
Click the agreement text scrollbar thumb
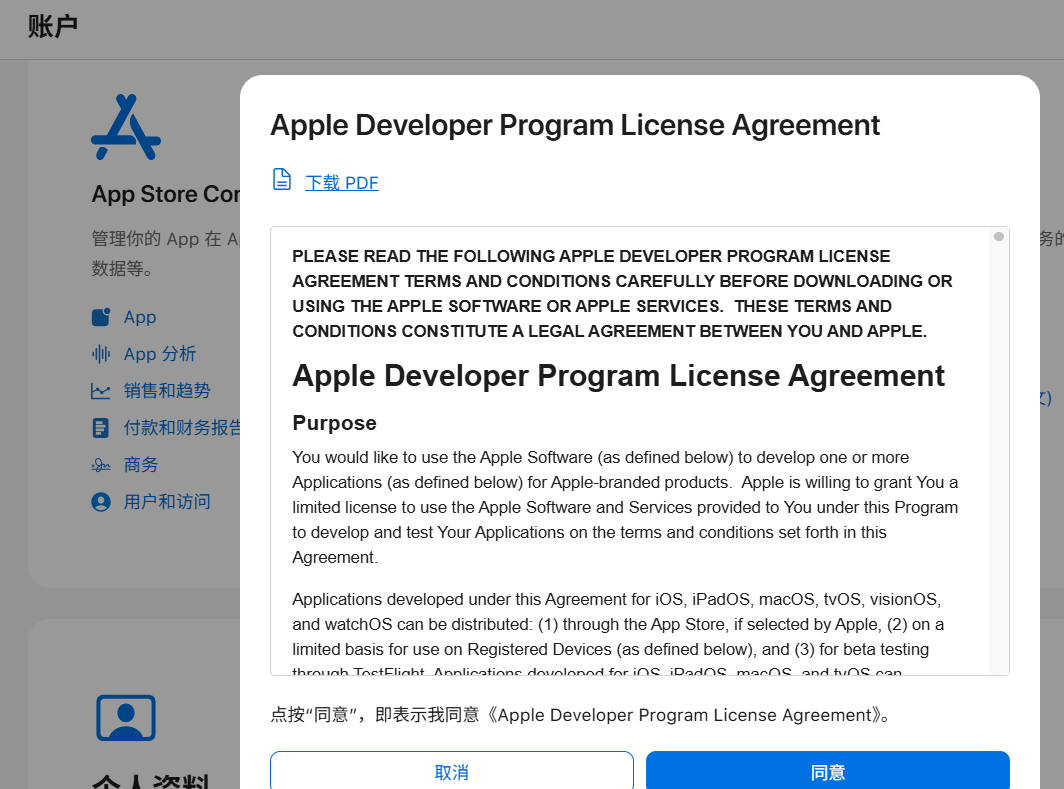click(x=999, y=237)
